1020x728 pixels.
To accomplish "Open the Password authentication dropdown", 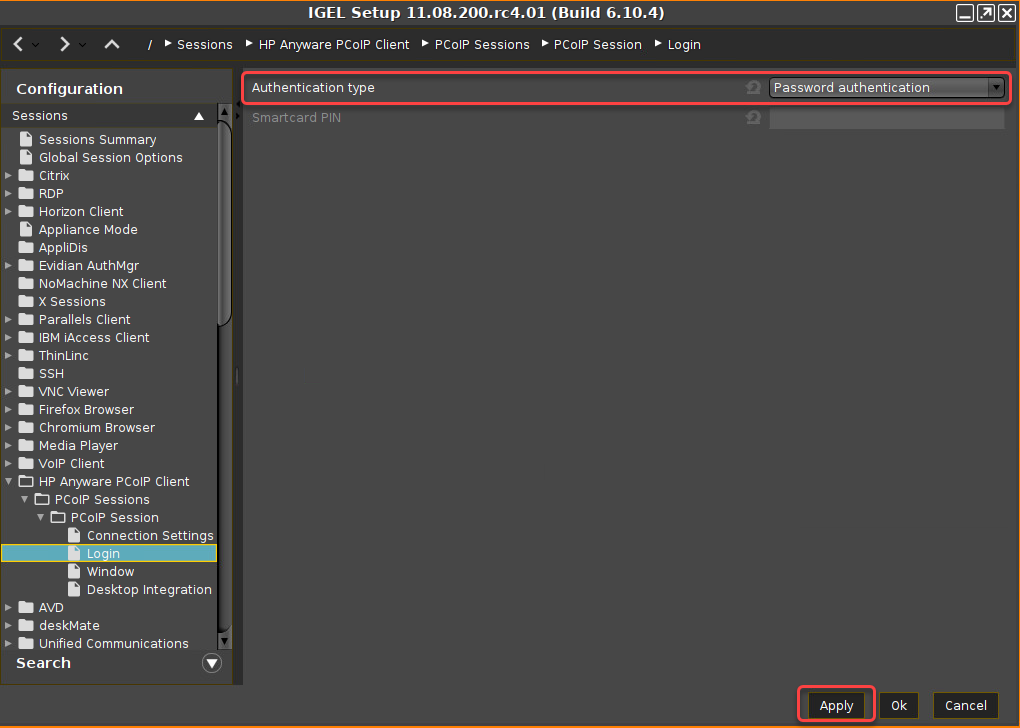I will [x=996, y=87].
